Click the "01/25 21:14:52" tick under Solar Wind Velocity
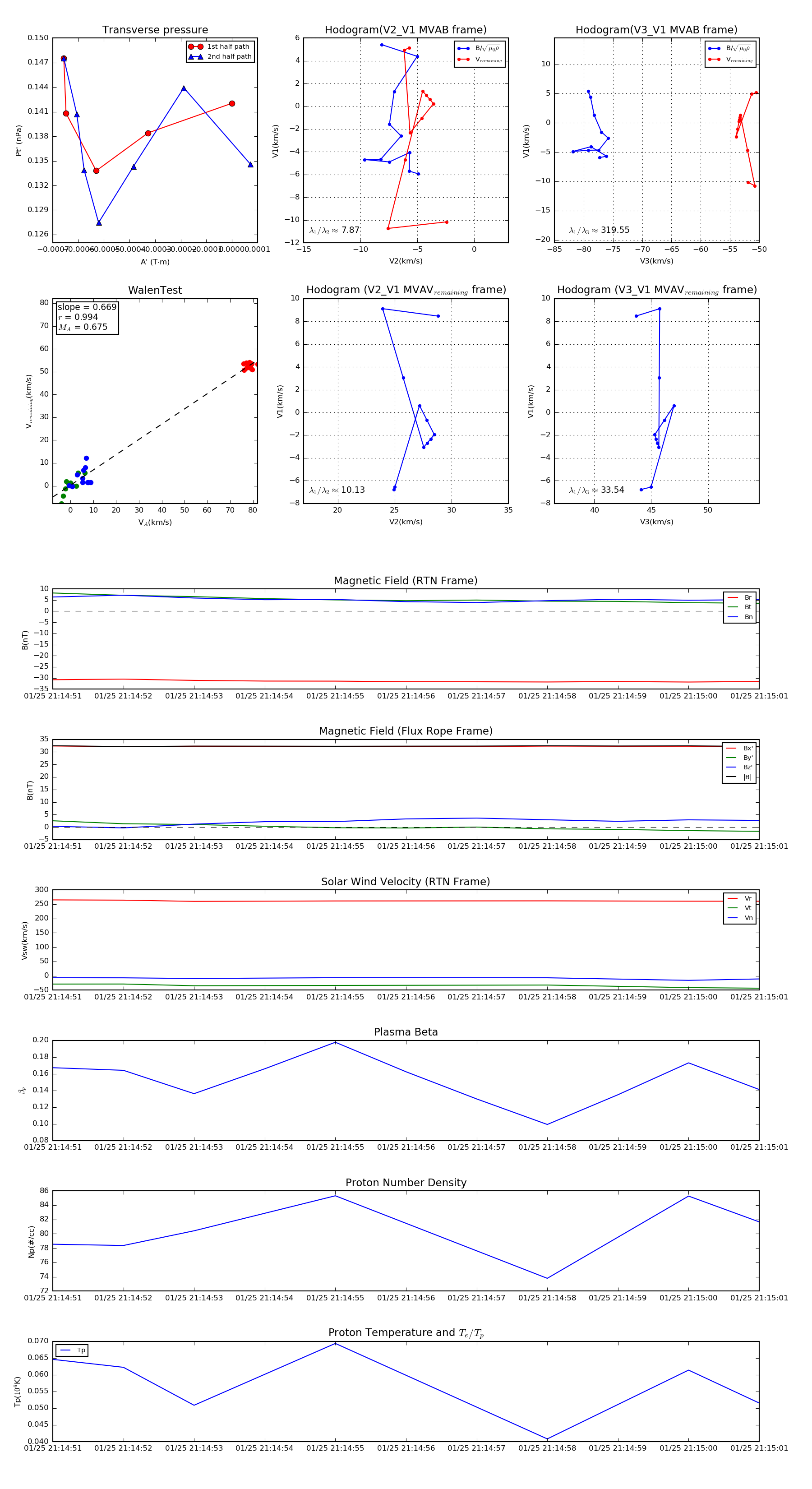Viewport: 812px width, 1489px height. (x=123, y=997)
